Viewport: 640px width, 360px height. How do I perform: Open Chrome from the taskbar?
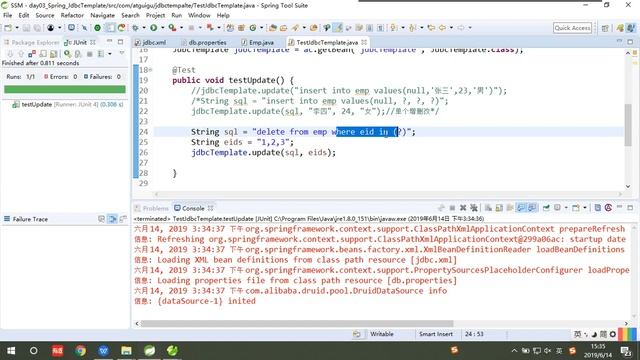coord(80,351)
